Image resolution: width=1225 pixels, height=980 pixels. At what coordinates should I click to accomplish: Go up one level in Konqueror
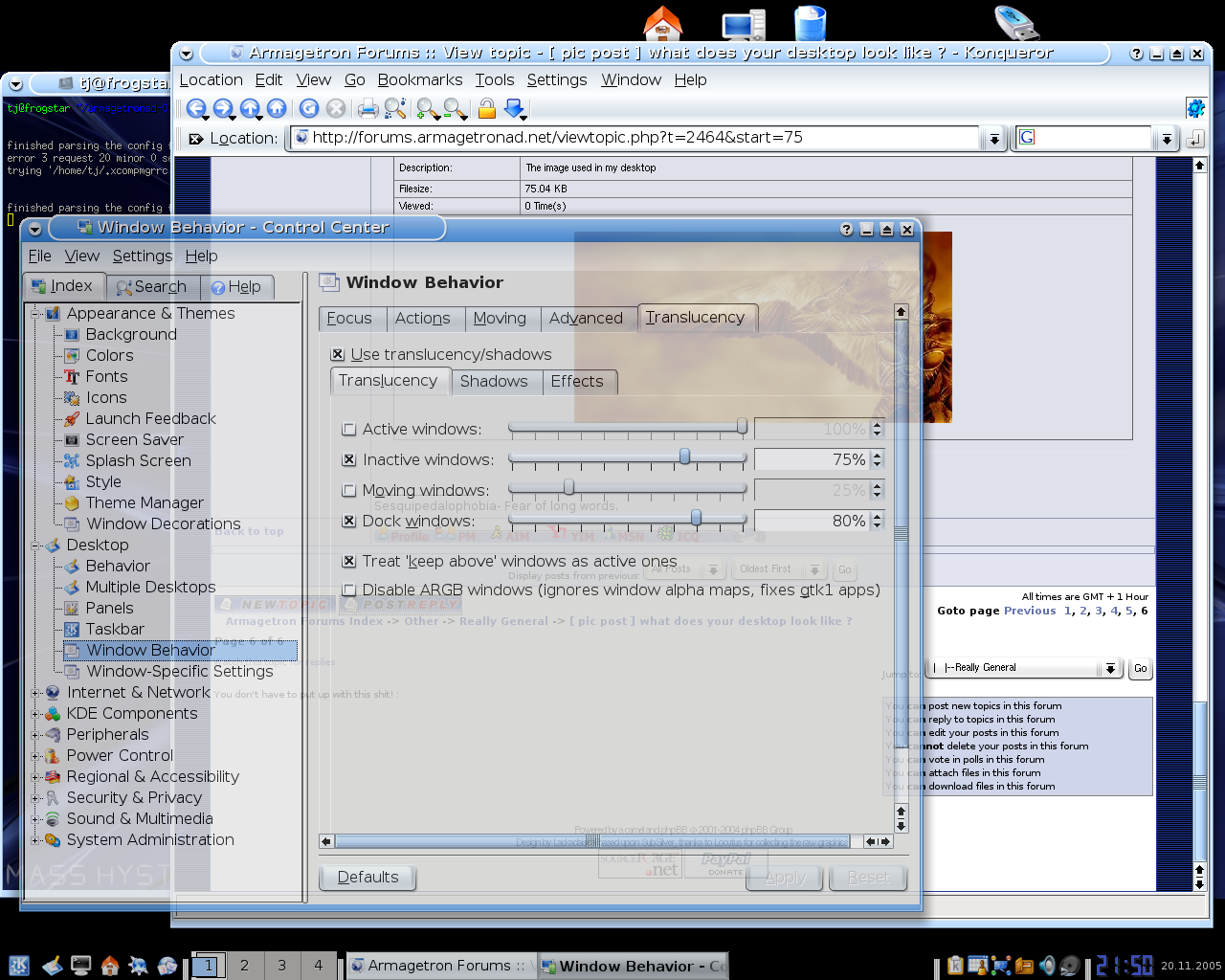250,109
